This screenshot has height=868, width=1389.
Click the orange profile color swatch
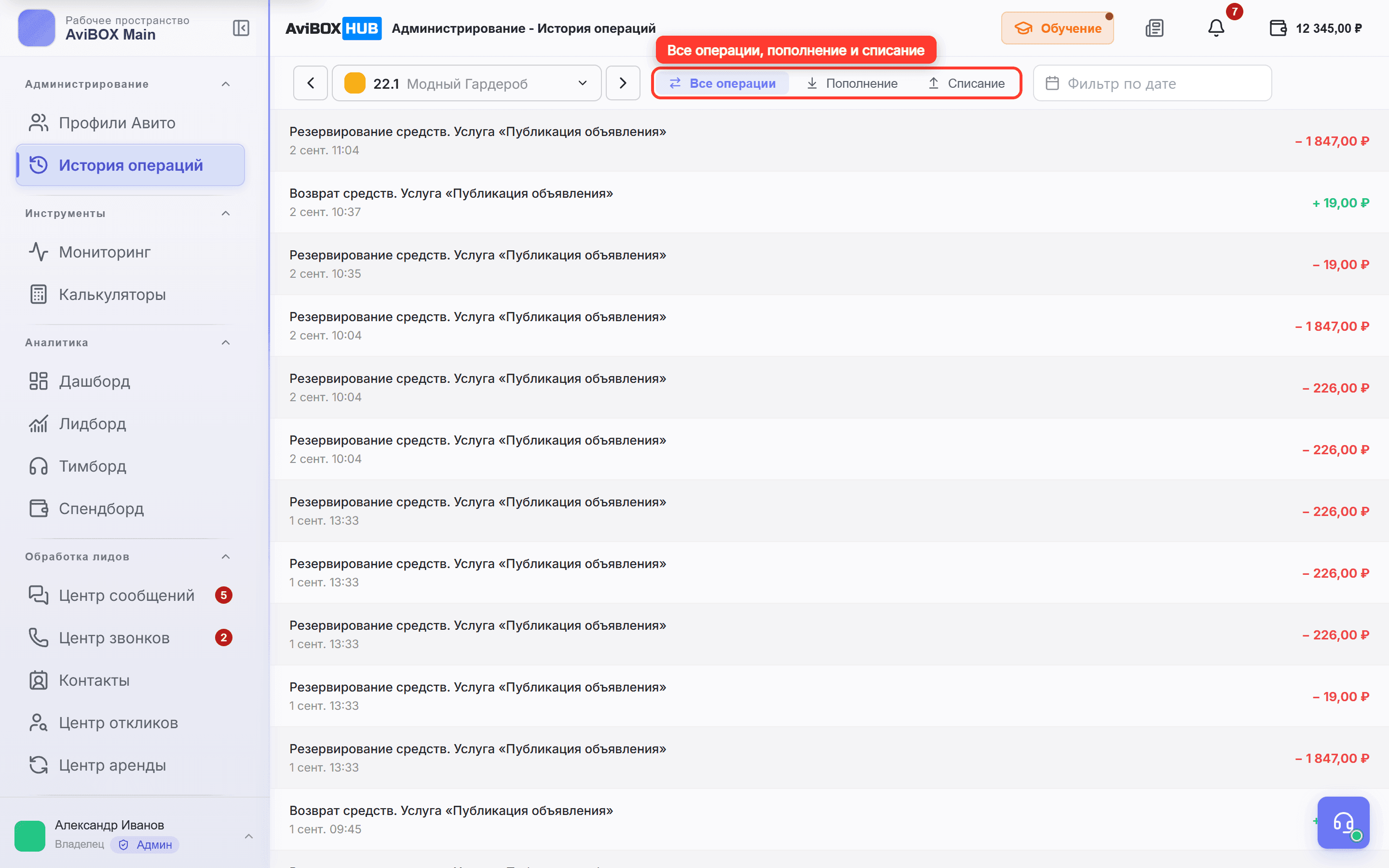coord(354,83)
